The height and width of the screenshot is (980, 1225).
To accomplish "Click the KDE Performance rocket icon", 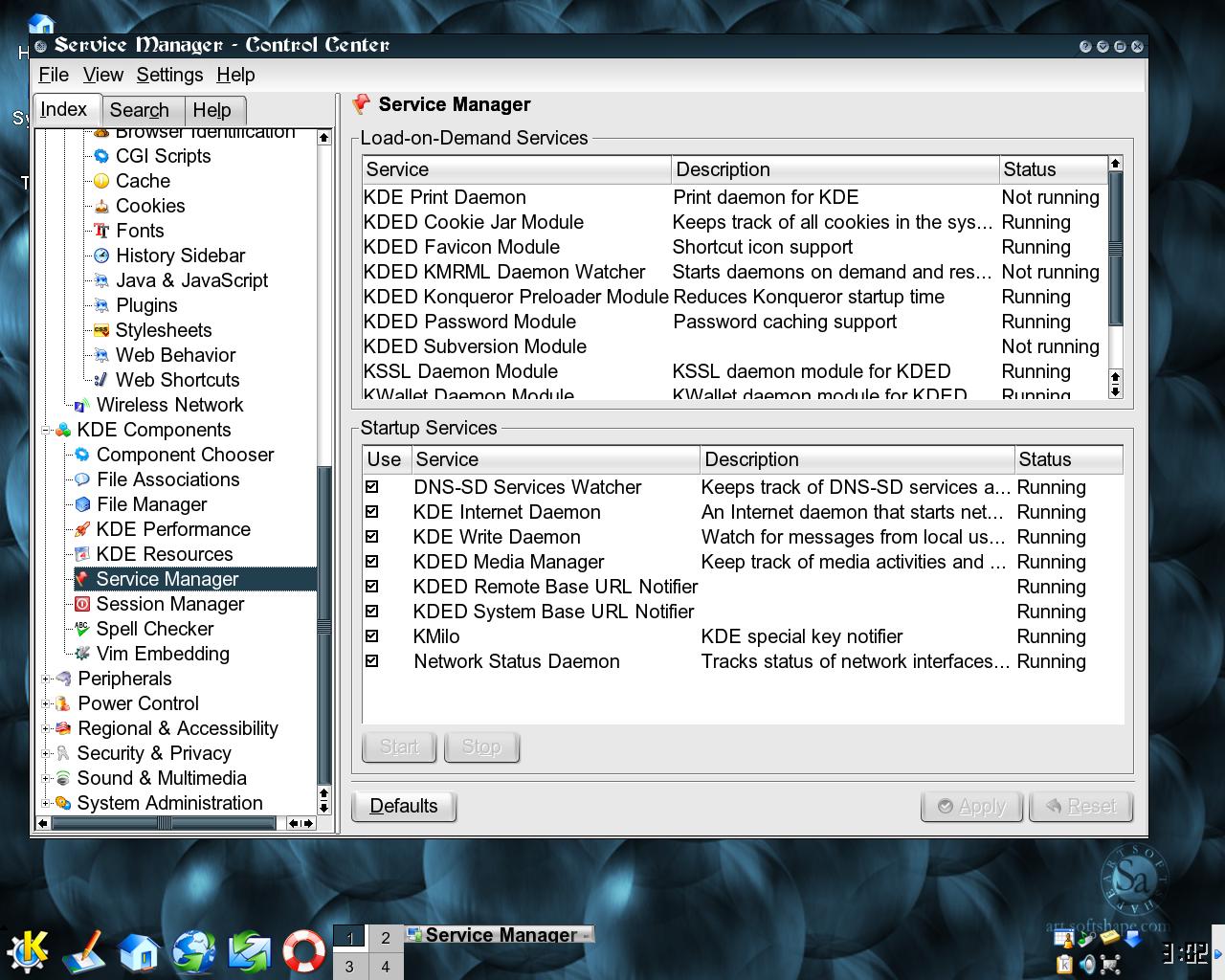I will (x=81, y=529).
